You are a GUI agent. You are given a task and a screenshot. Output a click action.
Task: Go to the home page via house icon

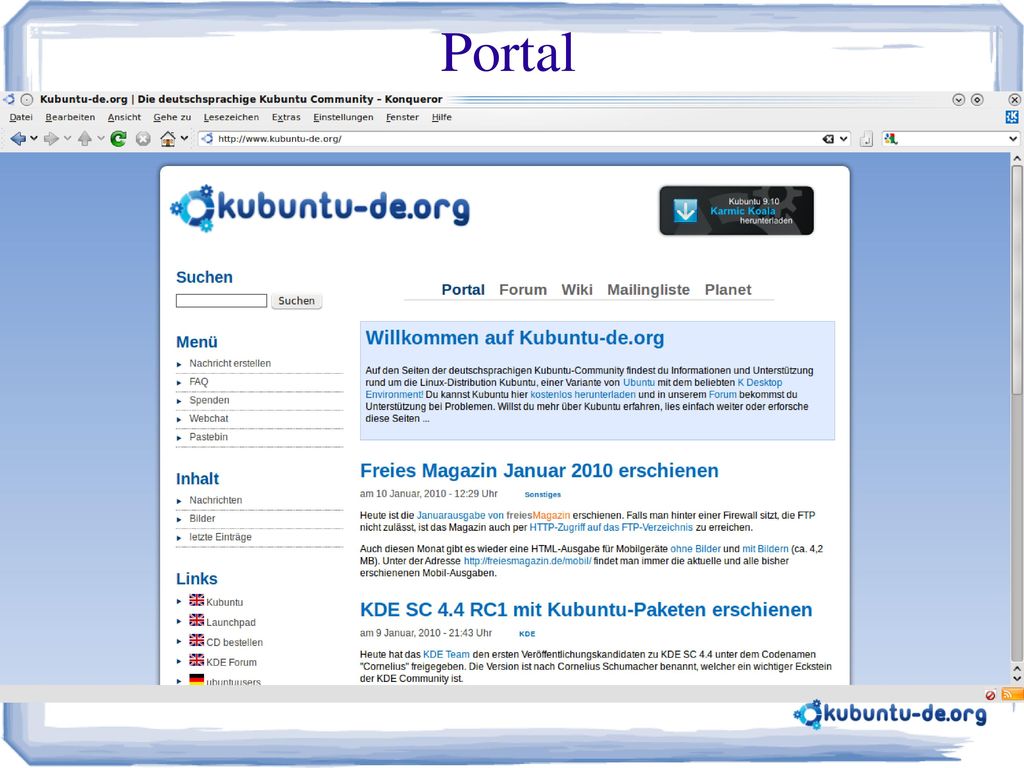[168, 138]
